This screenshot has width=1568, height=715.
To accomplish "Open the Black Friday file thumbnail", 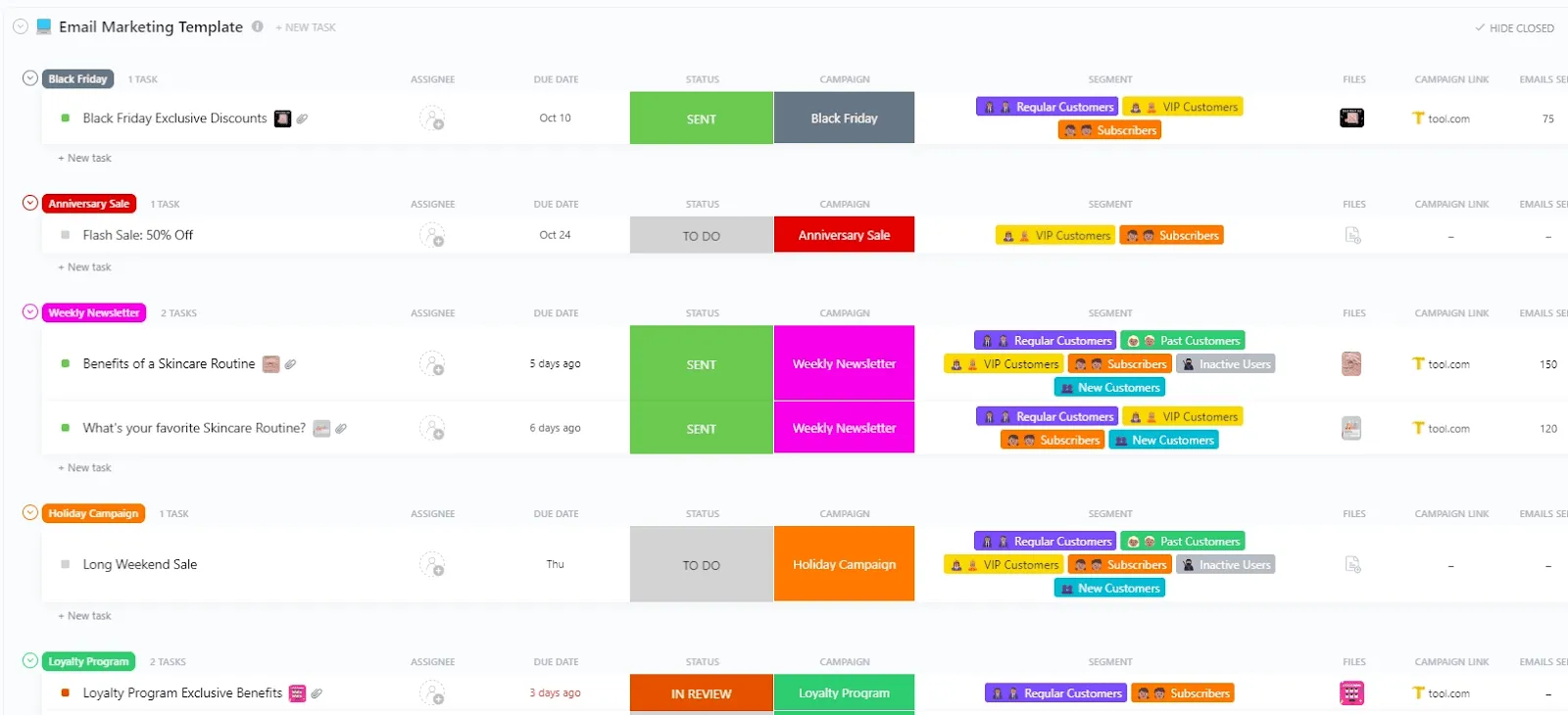I will (1352, 118).
